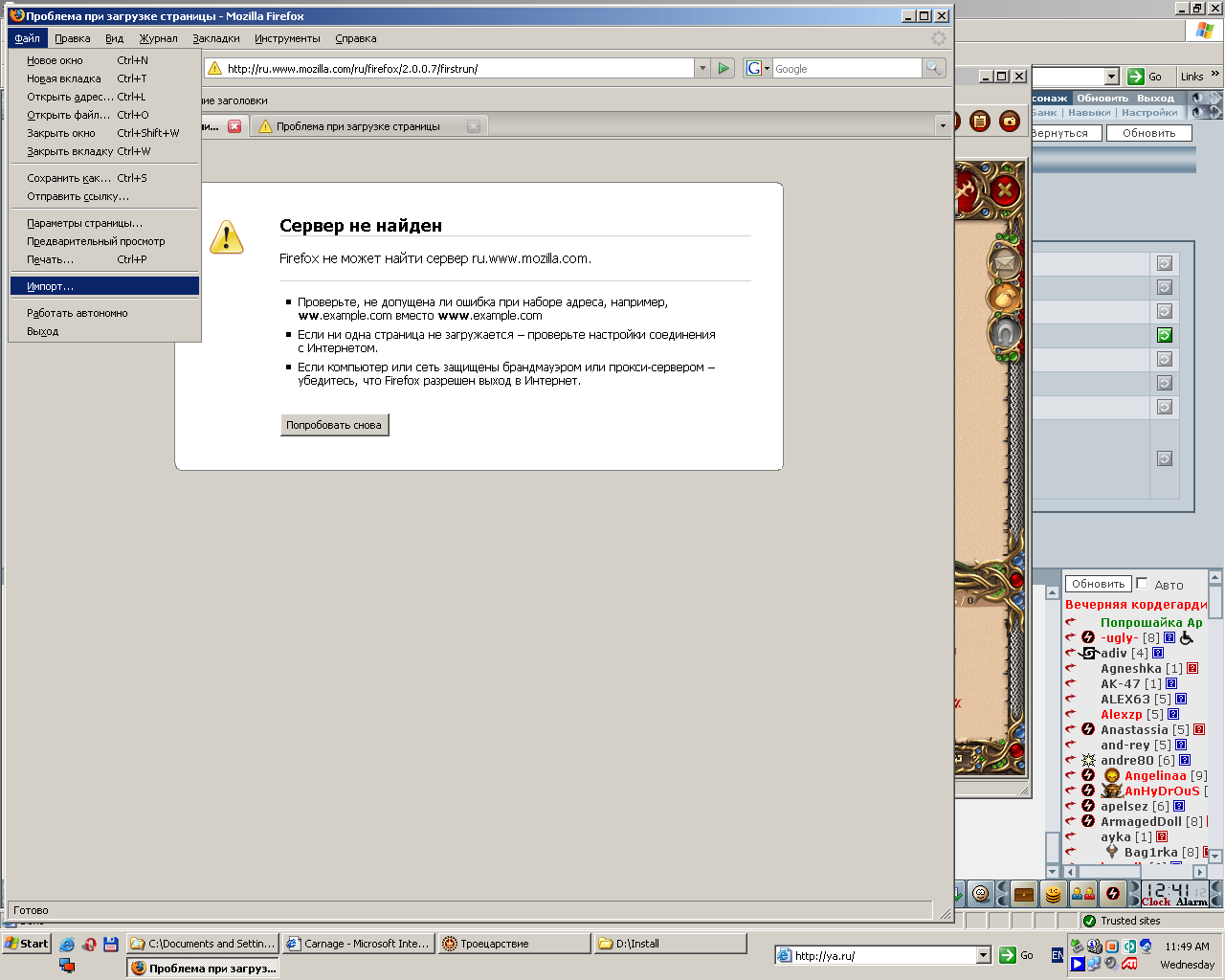Click the Windows Start button
Image resolution: width=1225 pixels, height=980 pixels.
(26, 944)
